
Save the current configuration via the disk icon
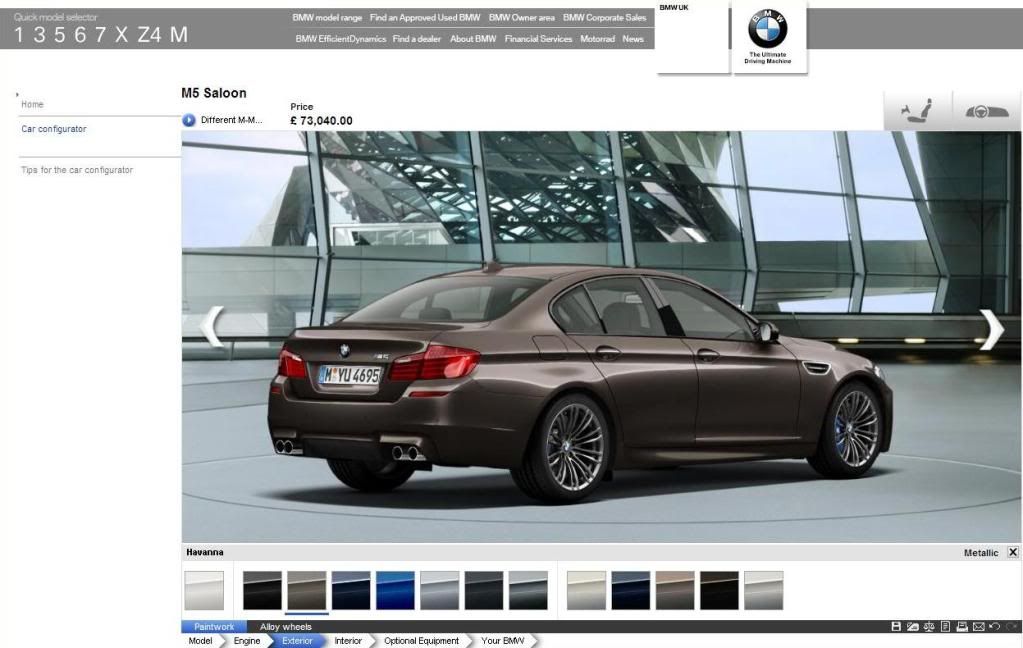[896, 626]
